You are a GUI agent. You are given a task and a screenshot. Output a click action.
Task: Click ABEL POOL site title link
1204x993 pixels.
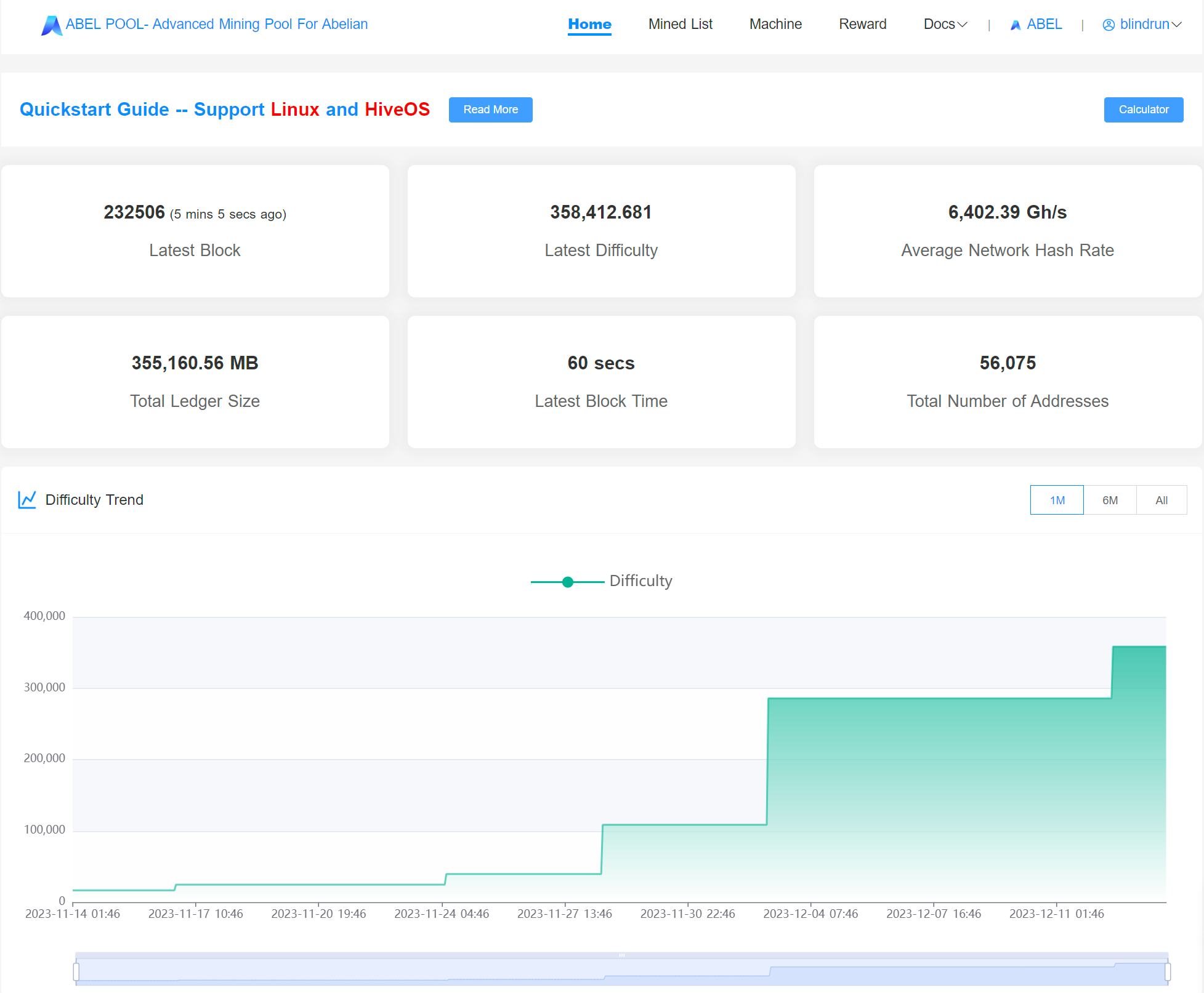217,24
